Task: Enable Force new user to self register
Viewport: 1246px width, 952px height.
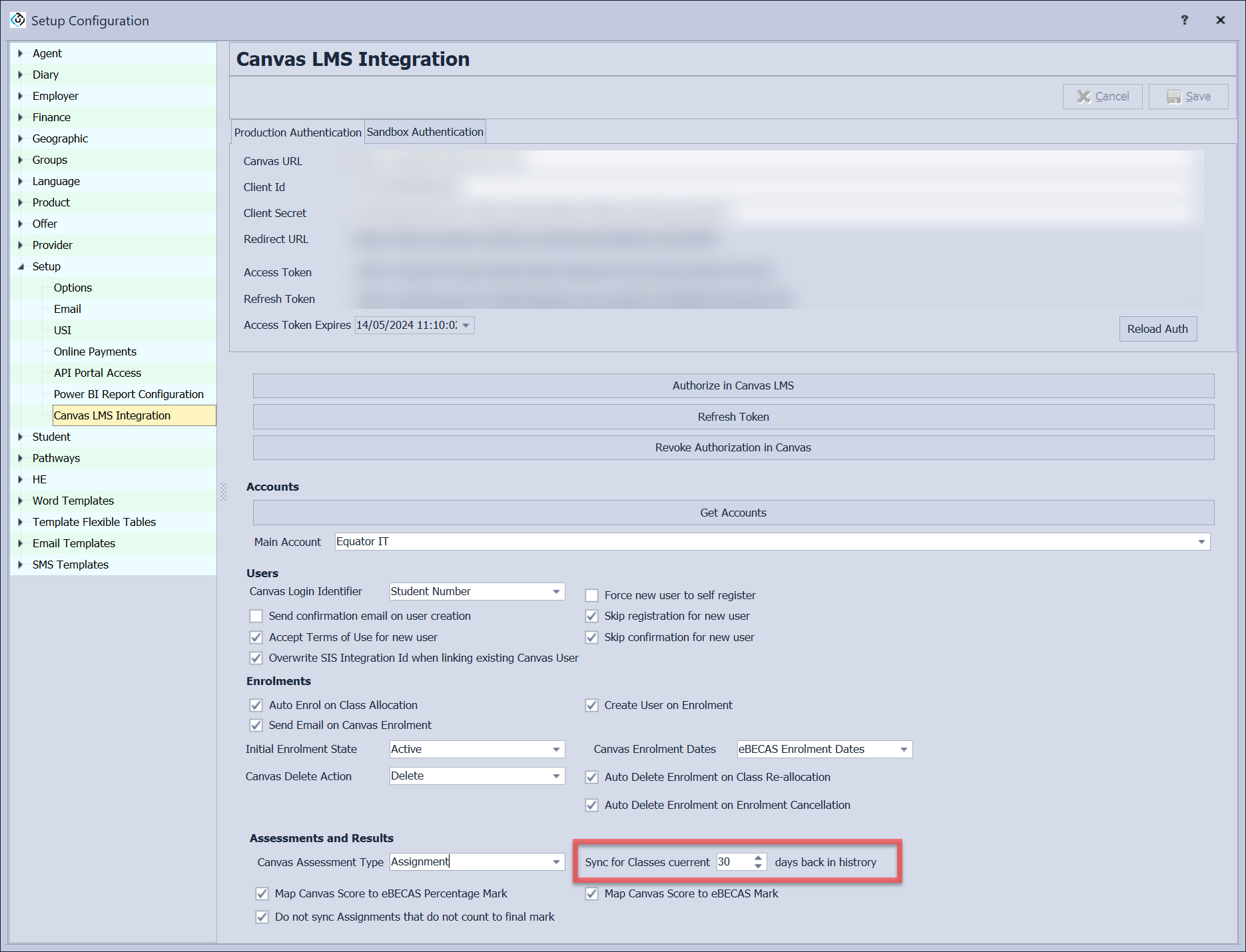Action: (x=591, y=595)
